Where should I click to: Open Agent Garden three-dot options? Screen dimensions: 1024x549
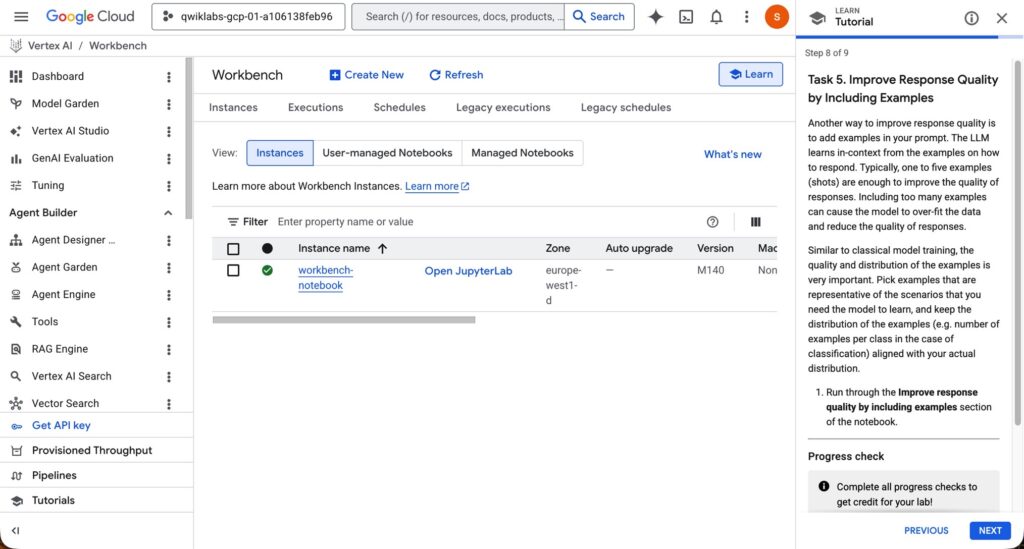tap(168, 268)
